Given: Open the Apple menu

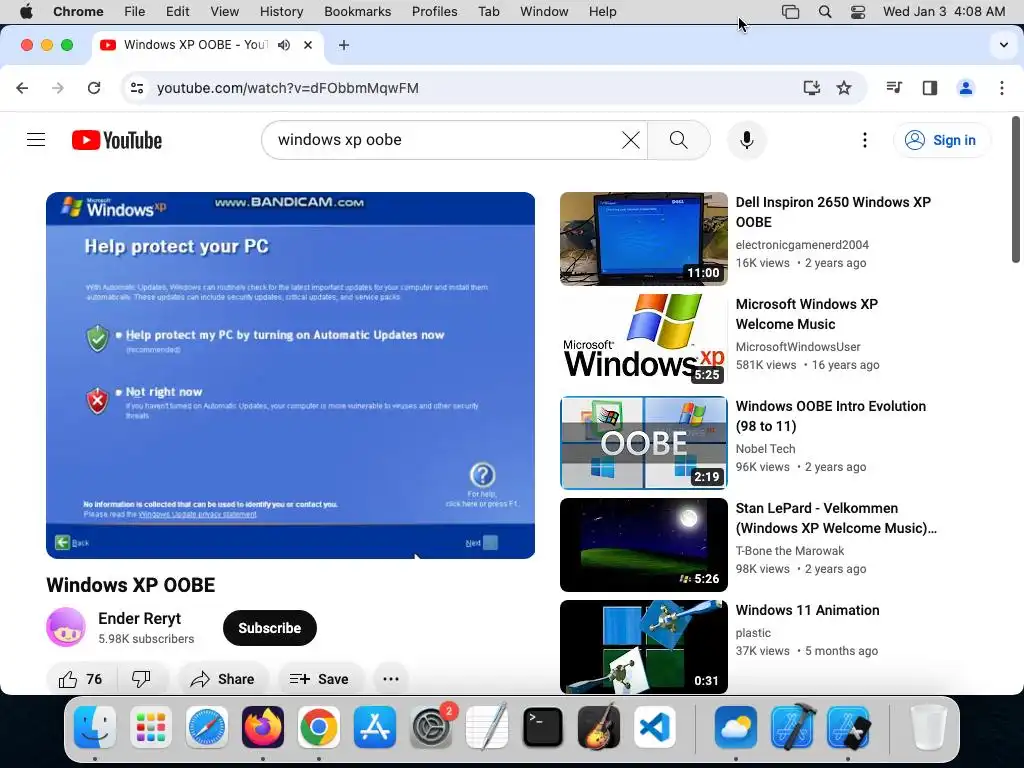Looking at the screenshot, I should pos(25,12).
